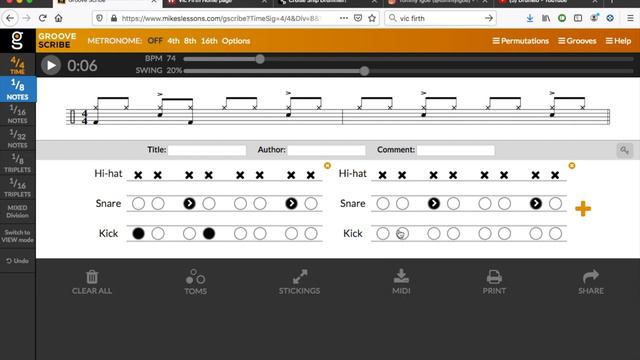640x360 pixels.
Task: Open measure two options circle icon
Action: (x=572, y=165)
